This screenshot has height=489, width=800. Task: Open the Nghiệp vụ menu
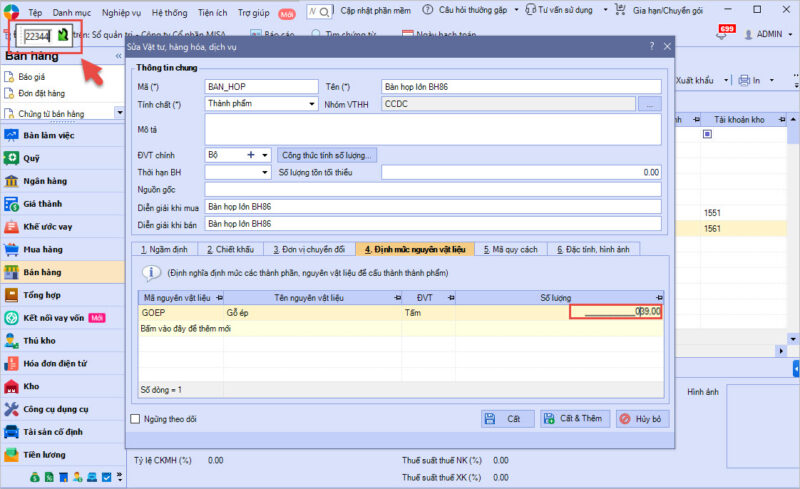click(x=121, y=13)
